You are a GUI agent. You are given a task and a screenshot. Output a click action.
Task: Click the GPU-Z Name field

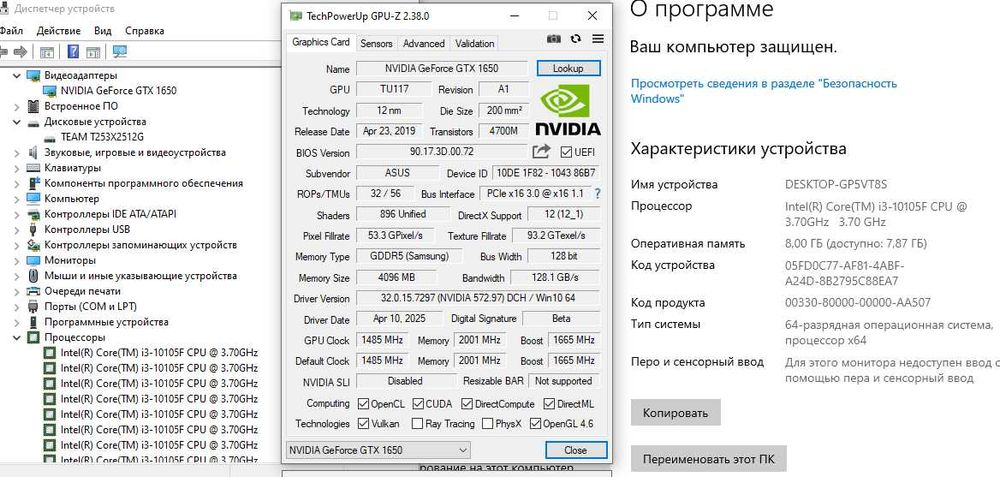tap(441, 68)
